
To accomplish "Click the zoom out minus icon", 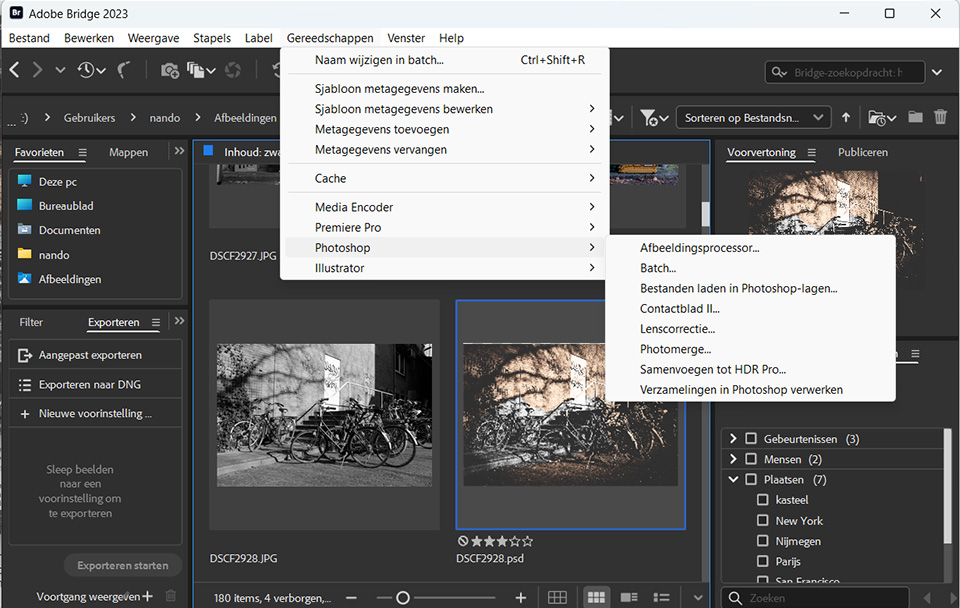I will pos(351,598).
